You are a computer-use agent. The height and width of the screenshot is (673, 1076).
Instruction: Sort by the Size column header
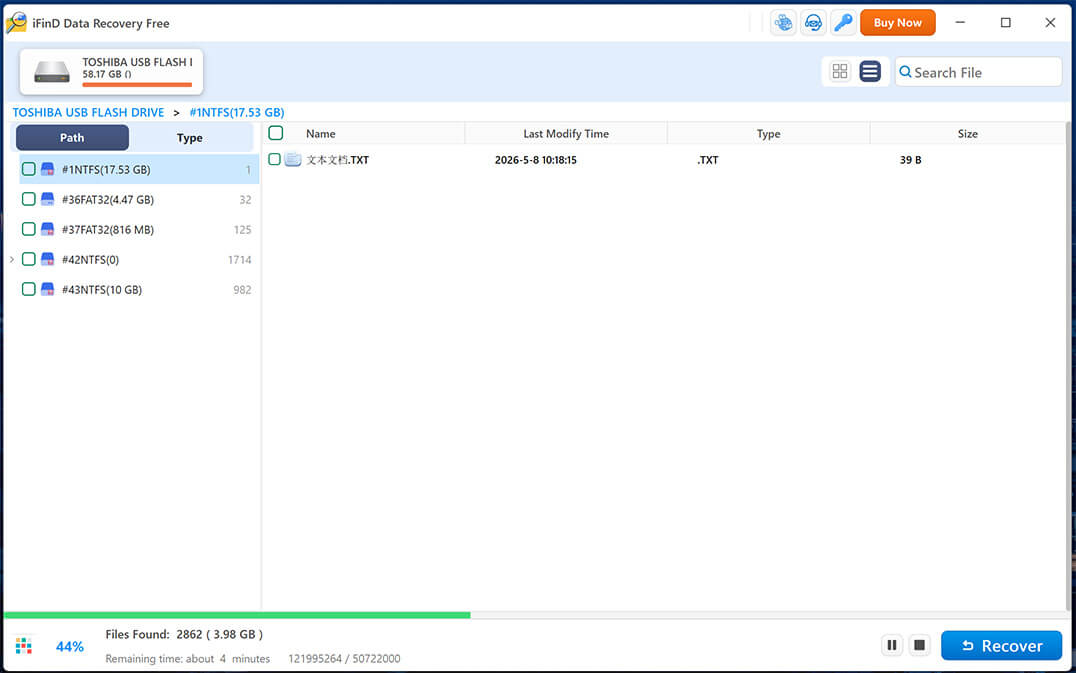coord(968,134)
